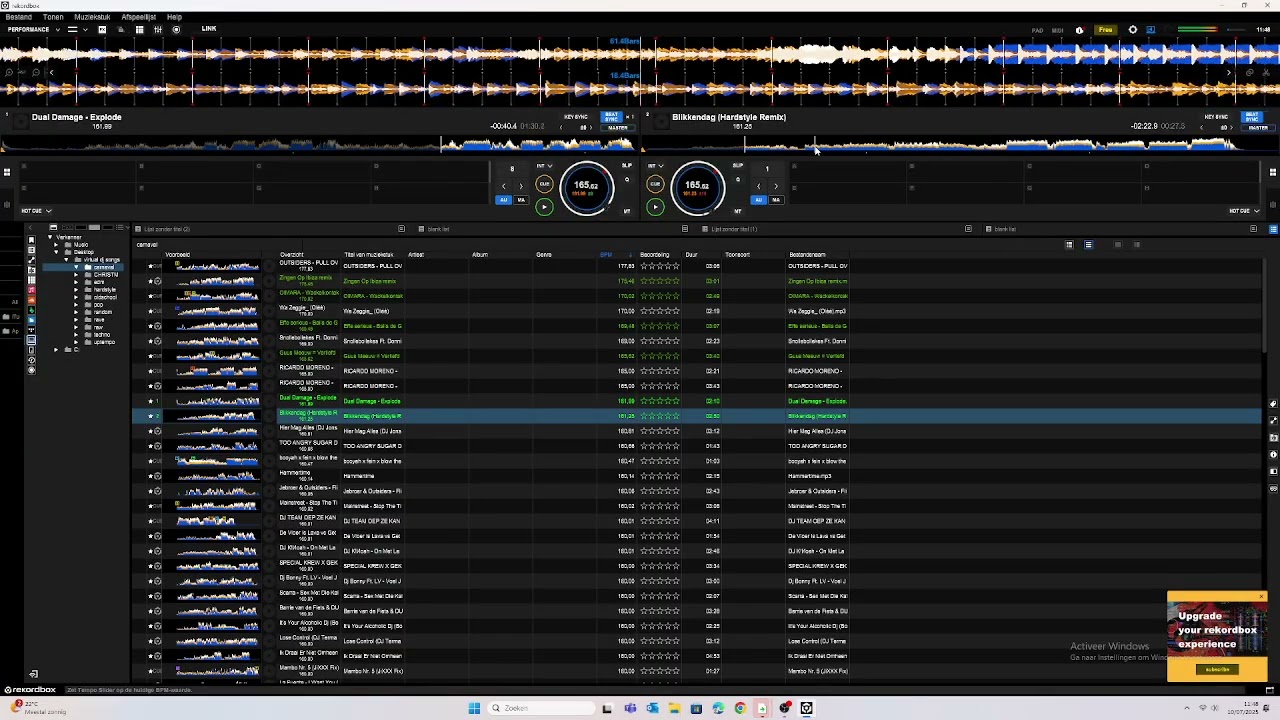This screenshot has width=1280, height=720.
Task: Sort the list by the BPM column header
Action: pyautogui.click(x=605, y=255)
